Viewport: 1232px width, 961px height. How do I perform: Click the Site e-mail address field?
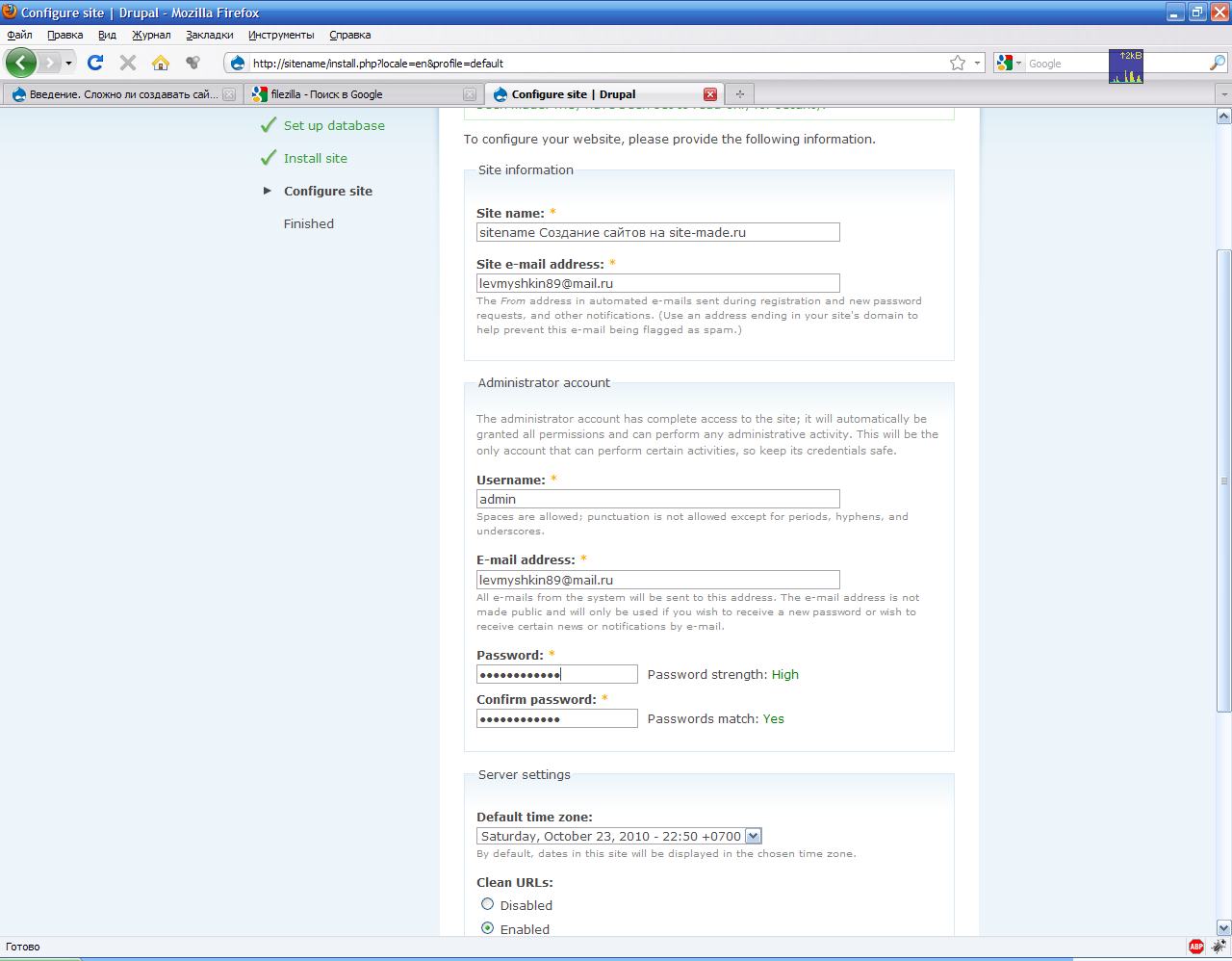[x=658, y=283]
